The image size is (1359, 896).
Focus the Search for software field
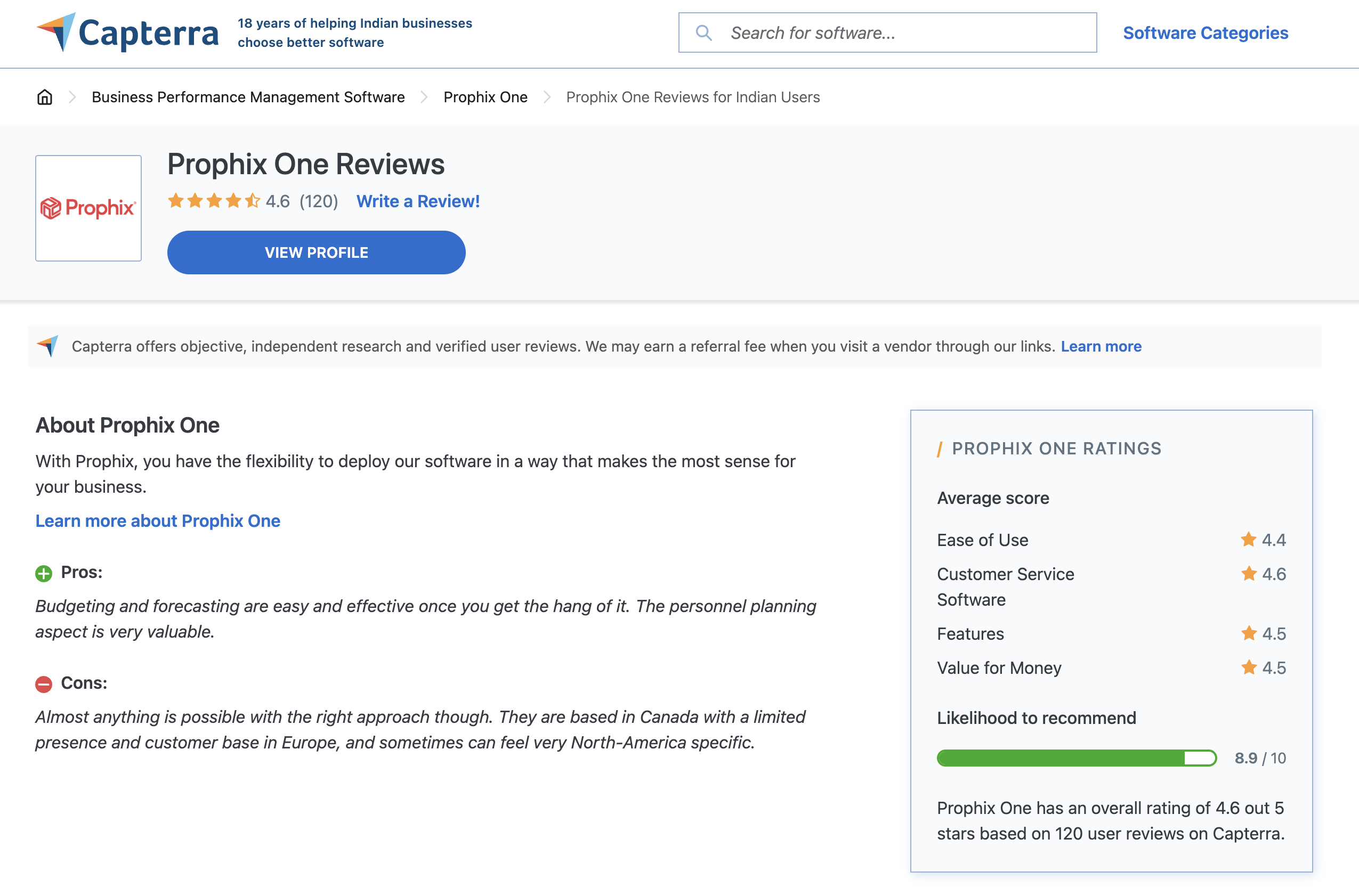pyautogui.click(x=887, y=32)
